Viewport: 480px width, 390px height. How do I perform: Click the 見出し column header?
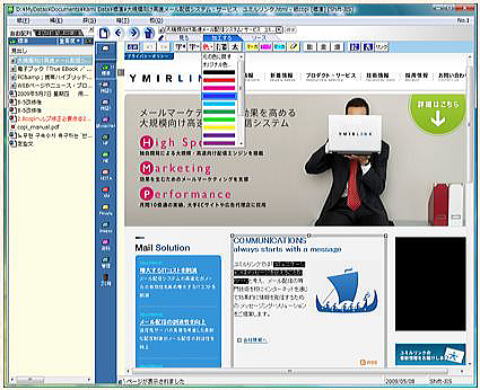51,51
